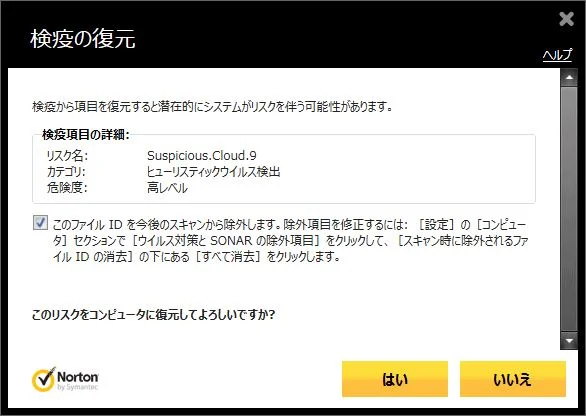Click the 危険度 label
Viewport: 586px width, 416px height.
[x=67, y=188]
